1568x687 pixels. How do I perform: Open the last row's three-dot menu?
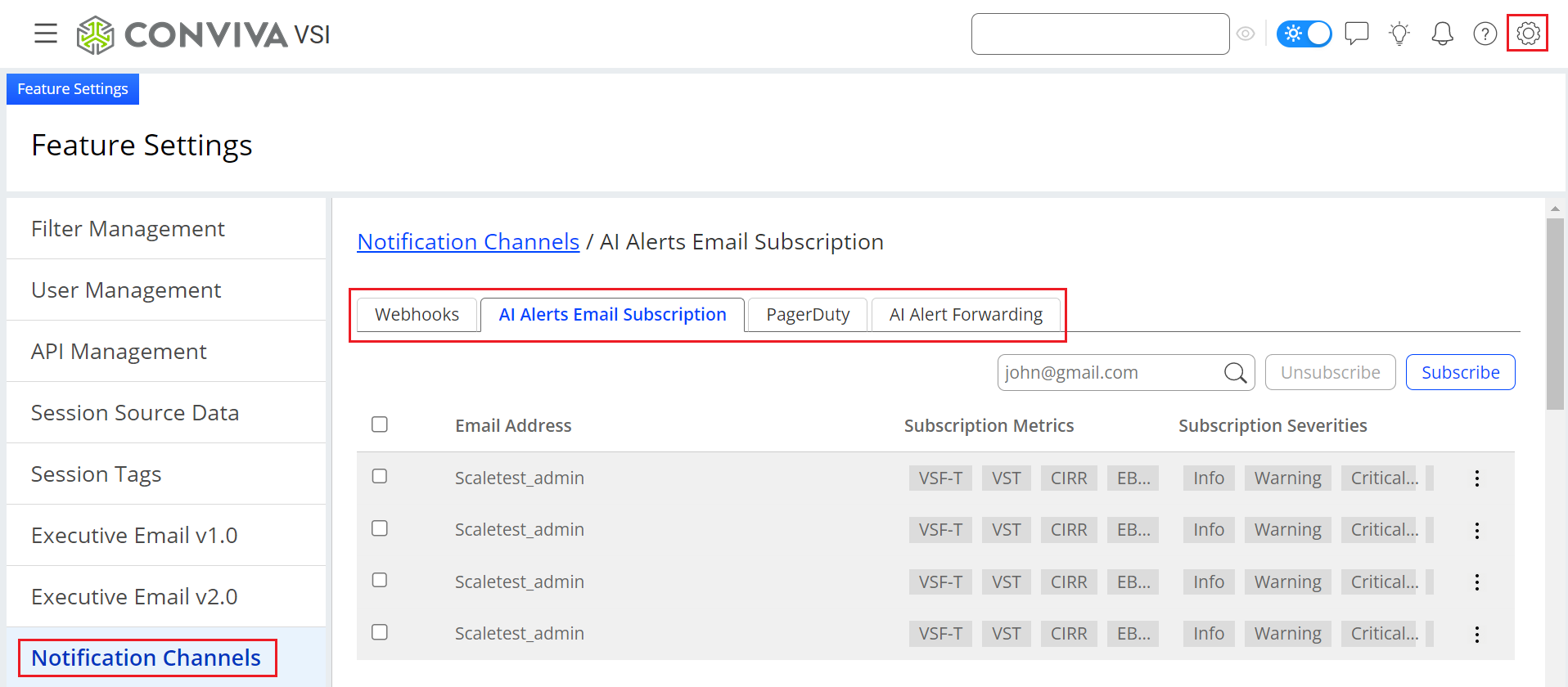1476,634
